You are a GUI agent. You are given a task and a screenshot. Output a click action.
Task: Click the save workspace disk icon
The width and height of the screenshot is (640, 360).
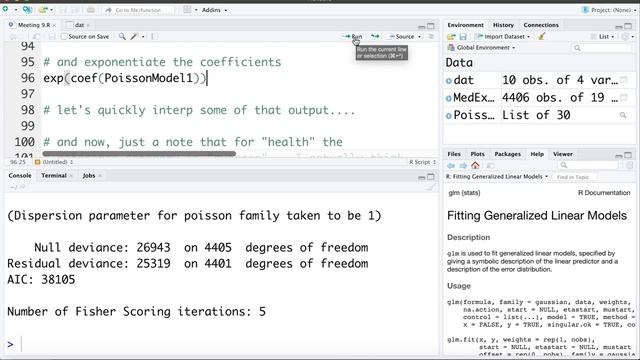tap(463, 37)
